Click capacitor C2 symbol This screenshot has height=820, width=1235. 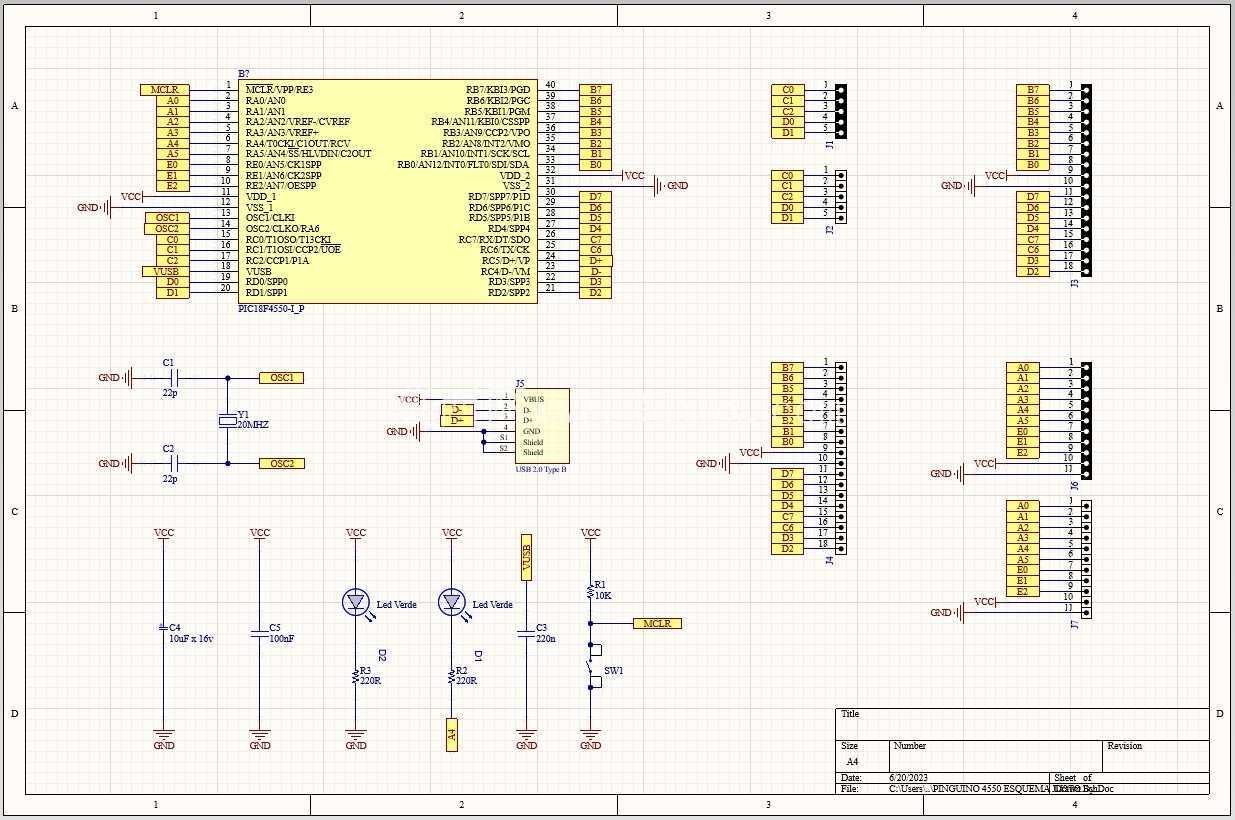click(175, 463)
